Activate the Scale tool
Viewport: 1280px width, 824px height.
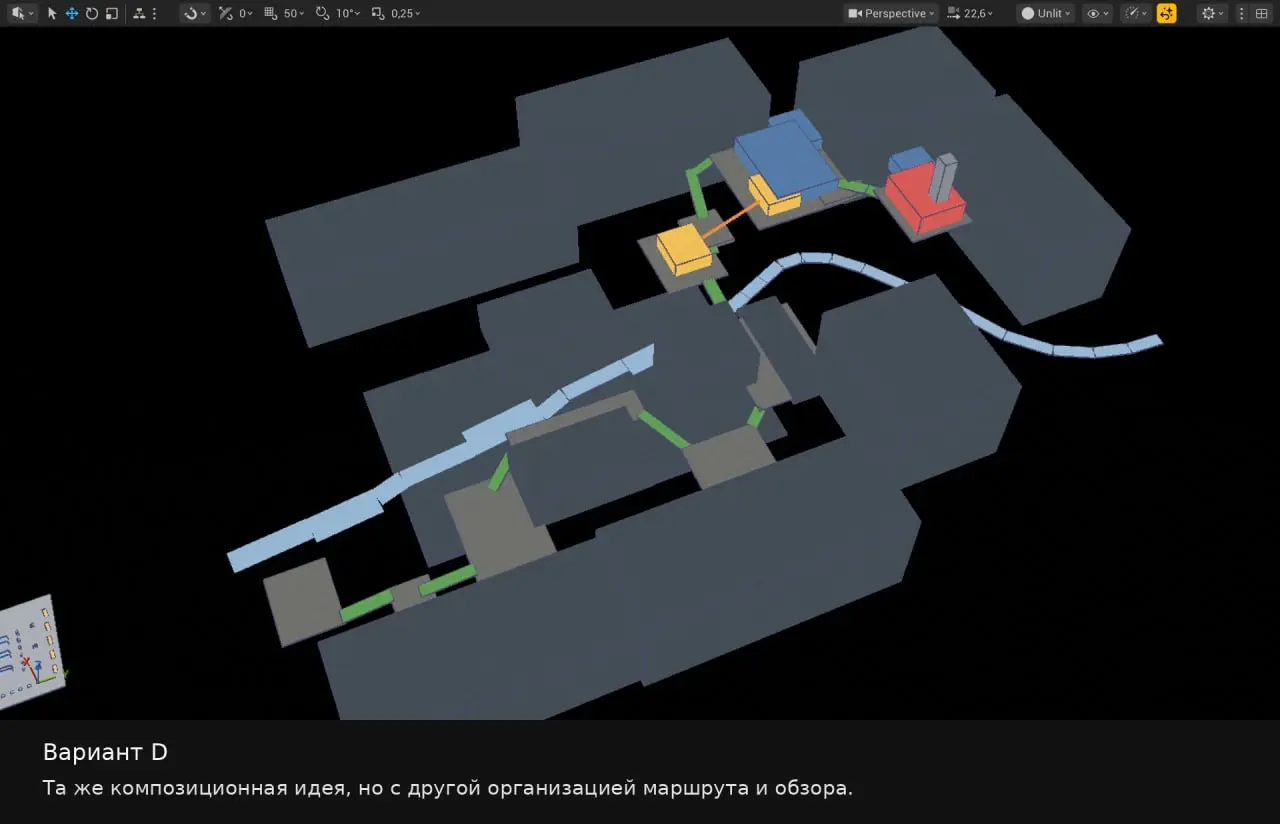tap(111, 13)
